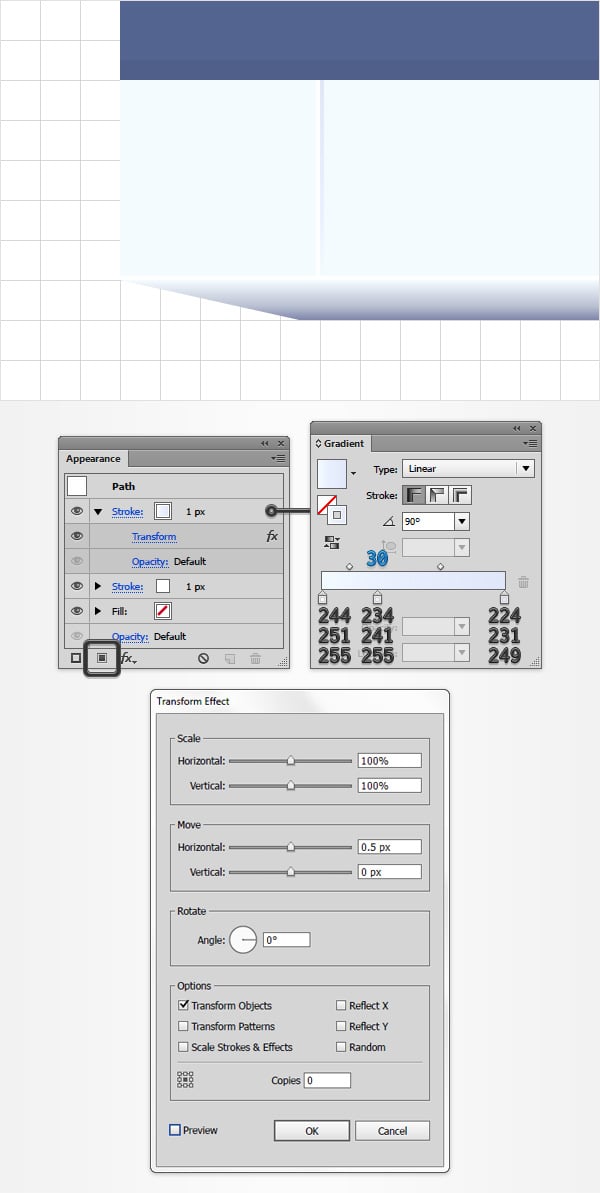This screenshot has width=600, height=1193.
Task: Hide the first Stroke attribute
Action: coord(77,511)
